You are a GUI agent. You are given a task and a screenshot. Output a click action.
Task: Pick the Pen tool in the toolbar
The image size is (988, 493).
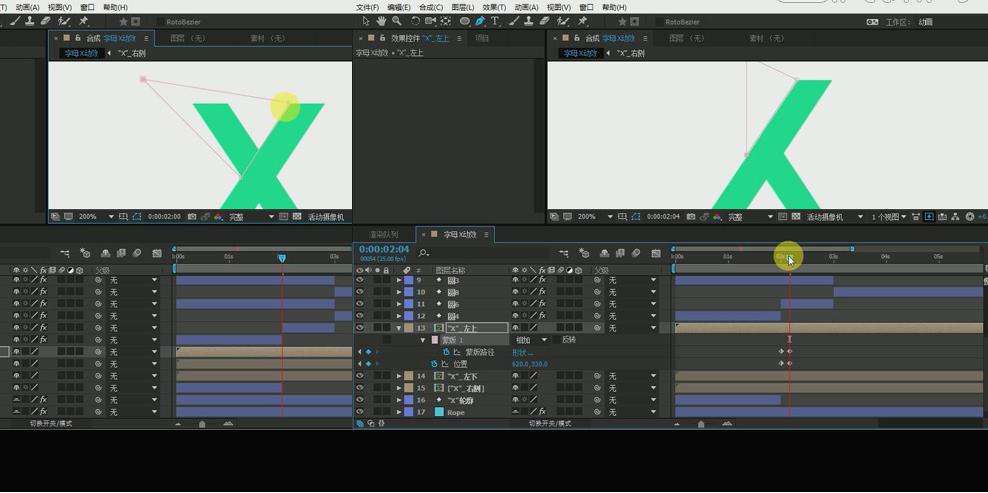point(480,21)
